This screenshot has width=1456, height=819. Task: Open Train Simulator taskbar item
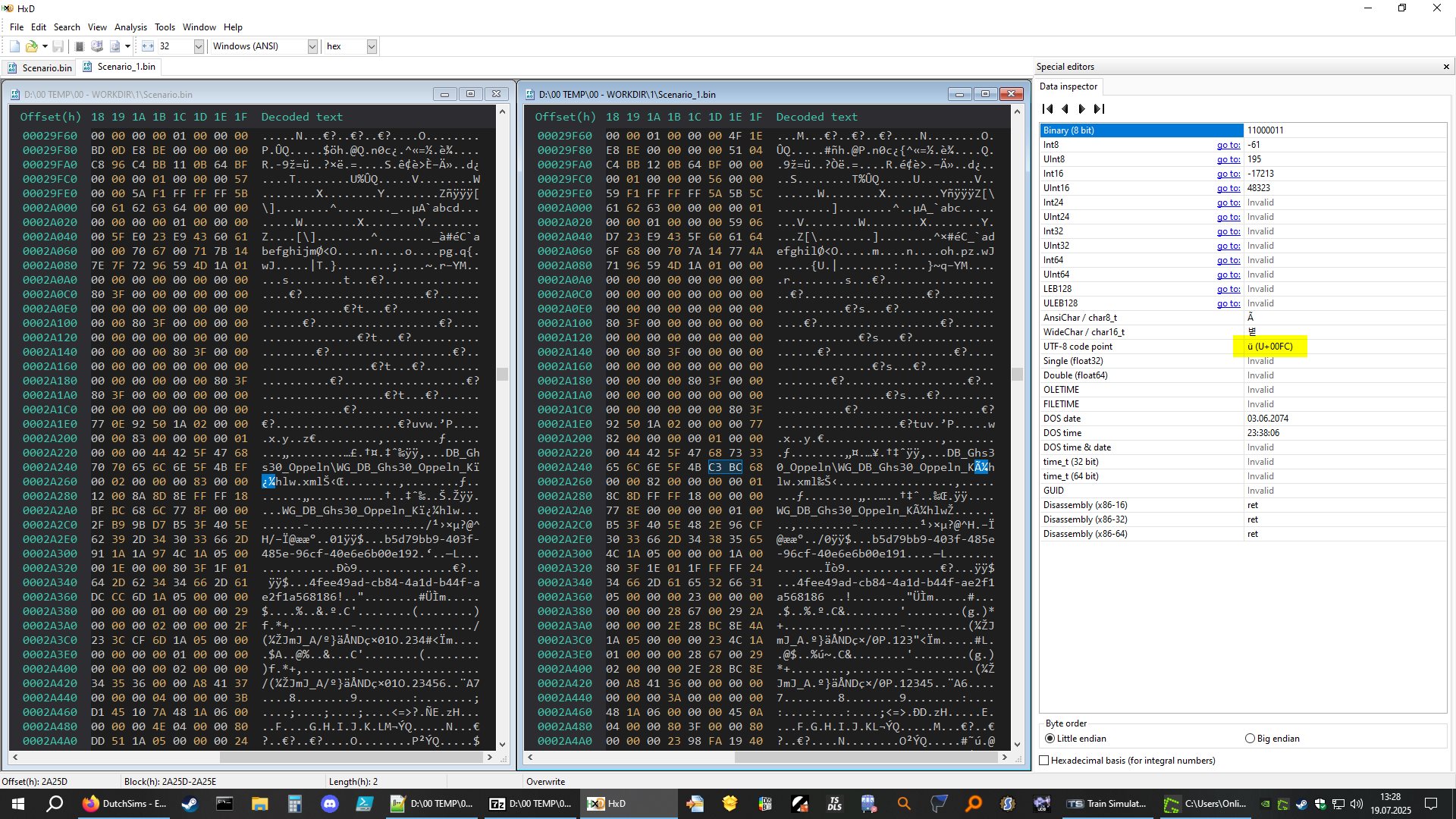point(1106,803)
